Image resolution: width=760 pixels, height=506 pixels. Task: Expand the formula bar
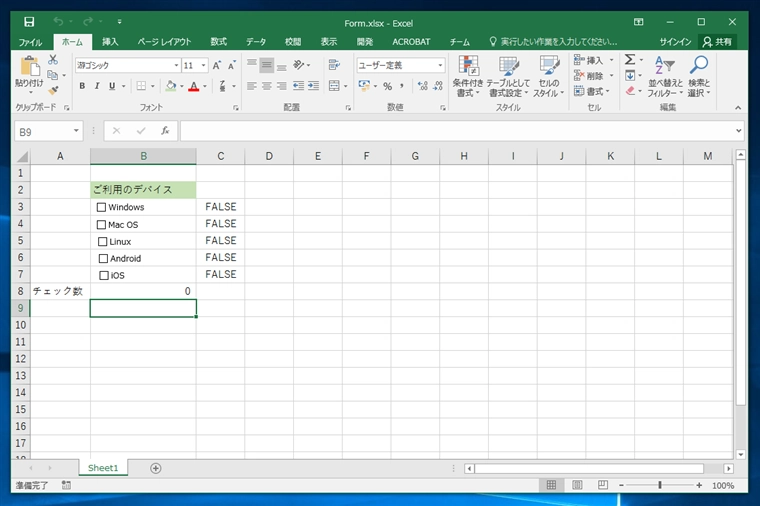pos(738,131)
